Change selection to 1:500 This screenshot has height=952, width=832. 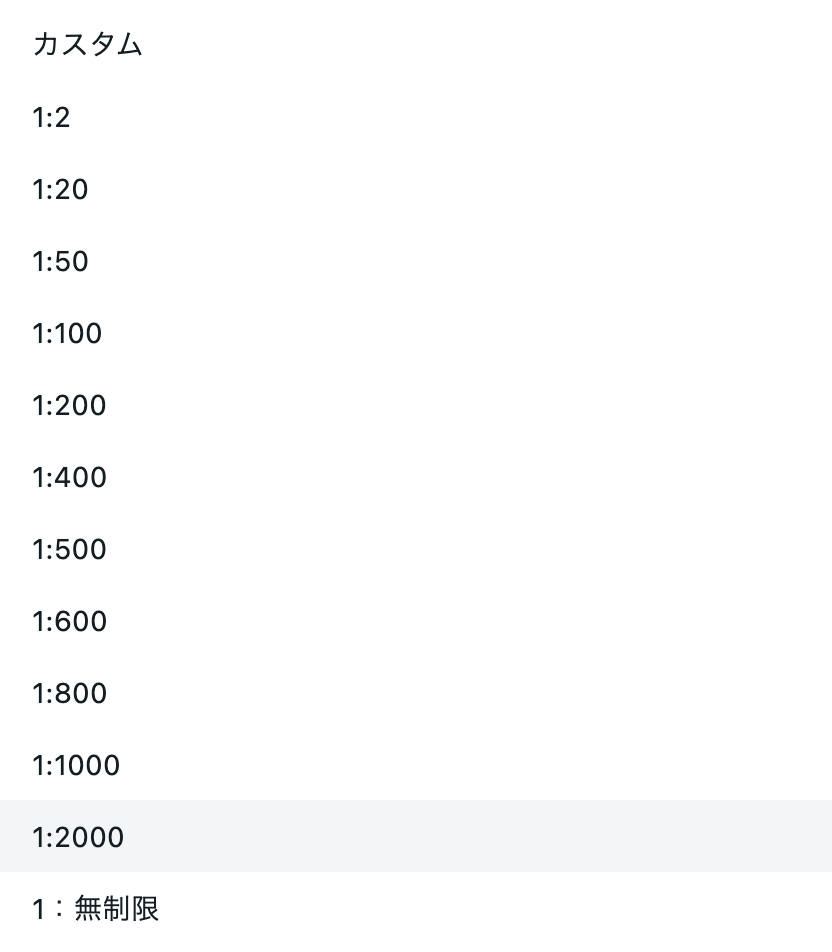416,549
